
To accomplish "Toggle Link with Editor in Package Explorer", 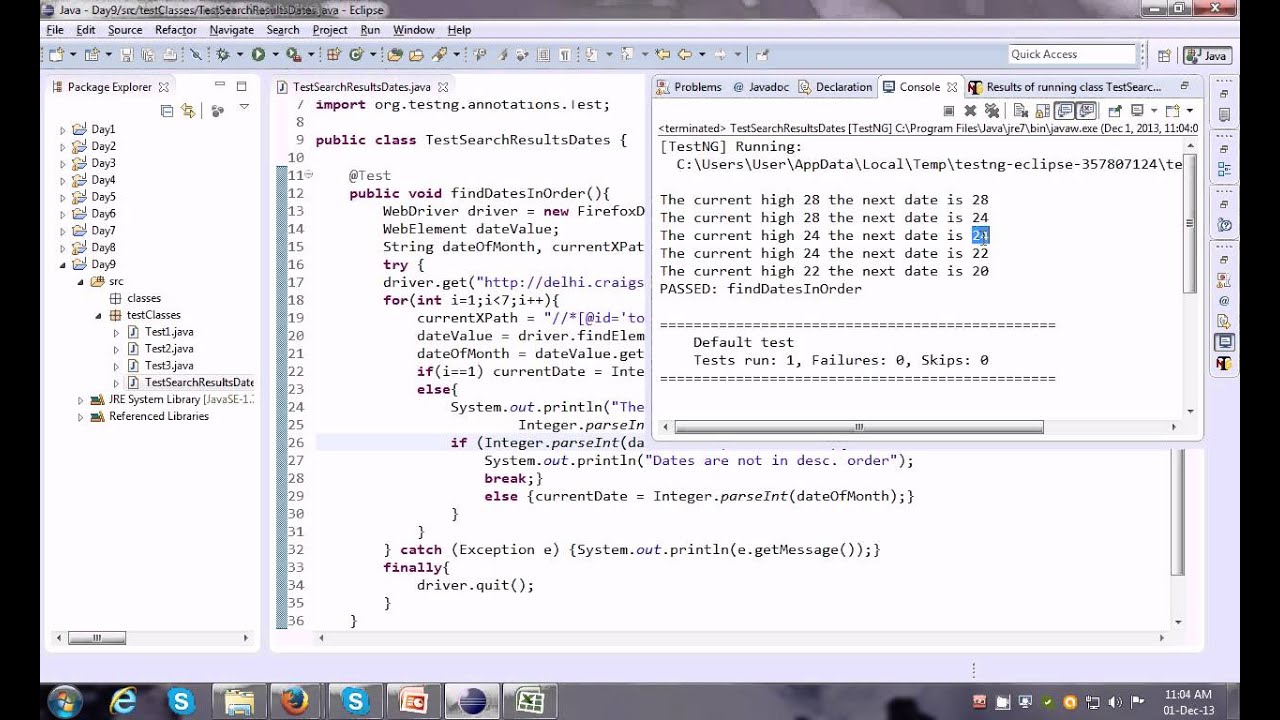I will click(188, 111).
